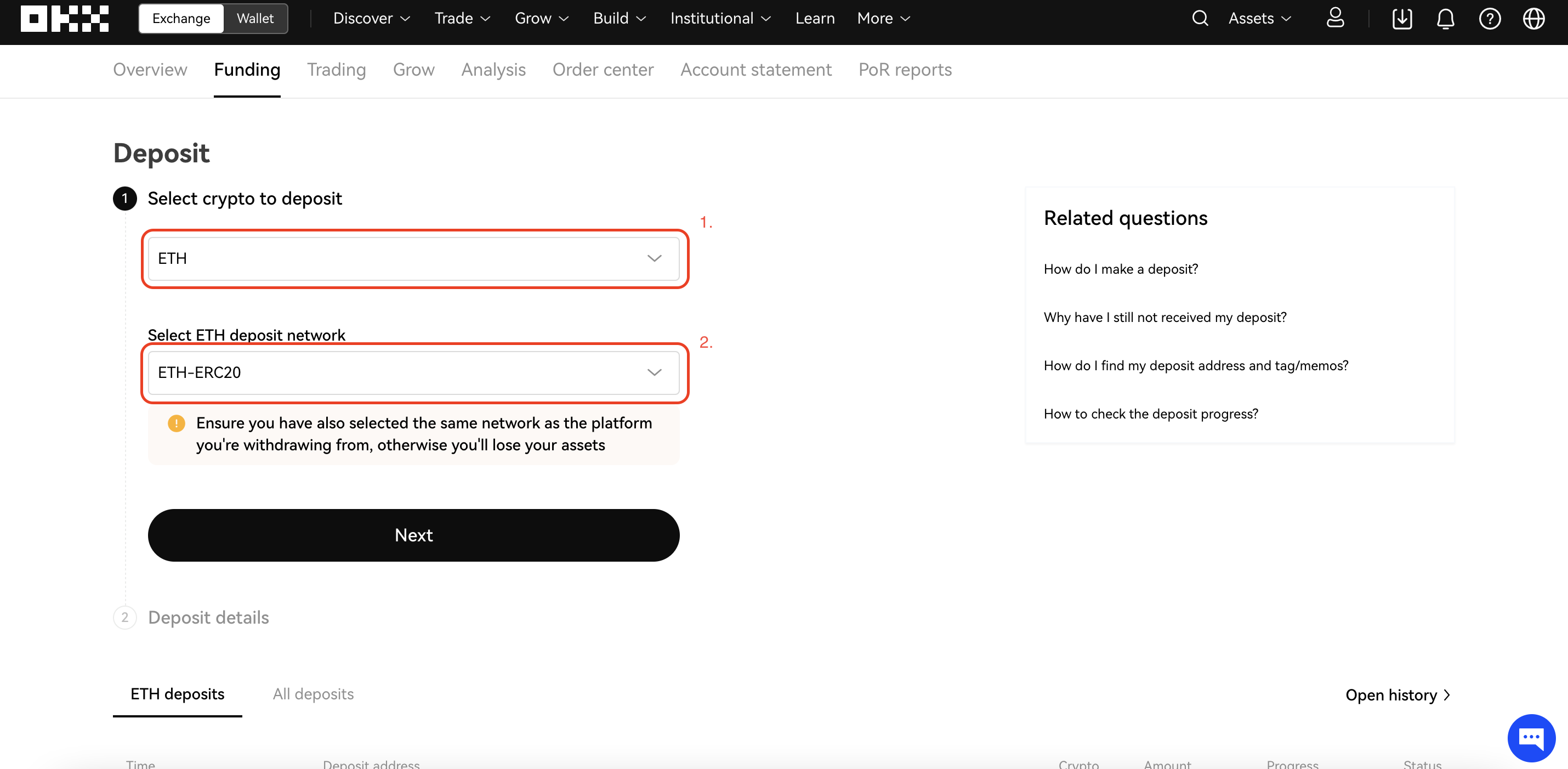1568x769 pixels.
Task: Open the search magnifier icon
Action: 1200,18
